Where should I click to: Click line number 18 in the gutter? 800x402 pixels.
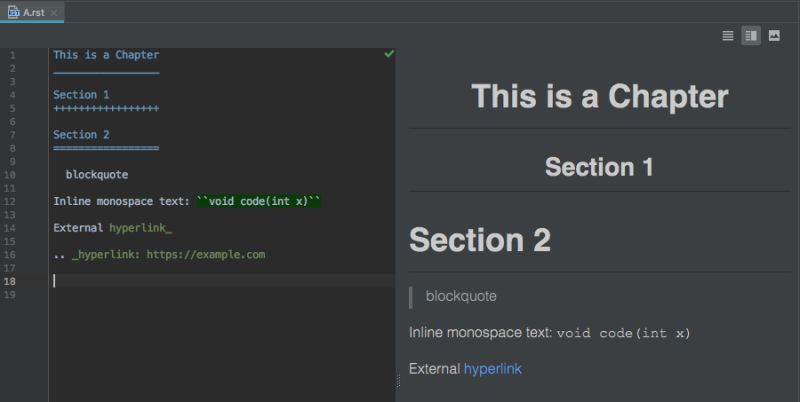10,281
